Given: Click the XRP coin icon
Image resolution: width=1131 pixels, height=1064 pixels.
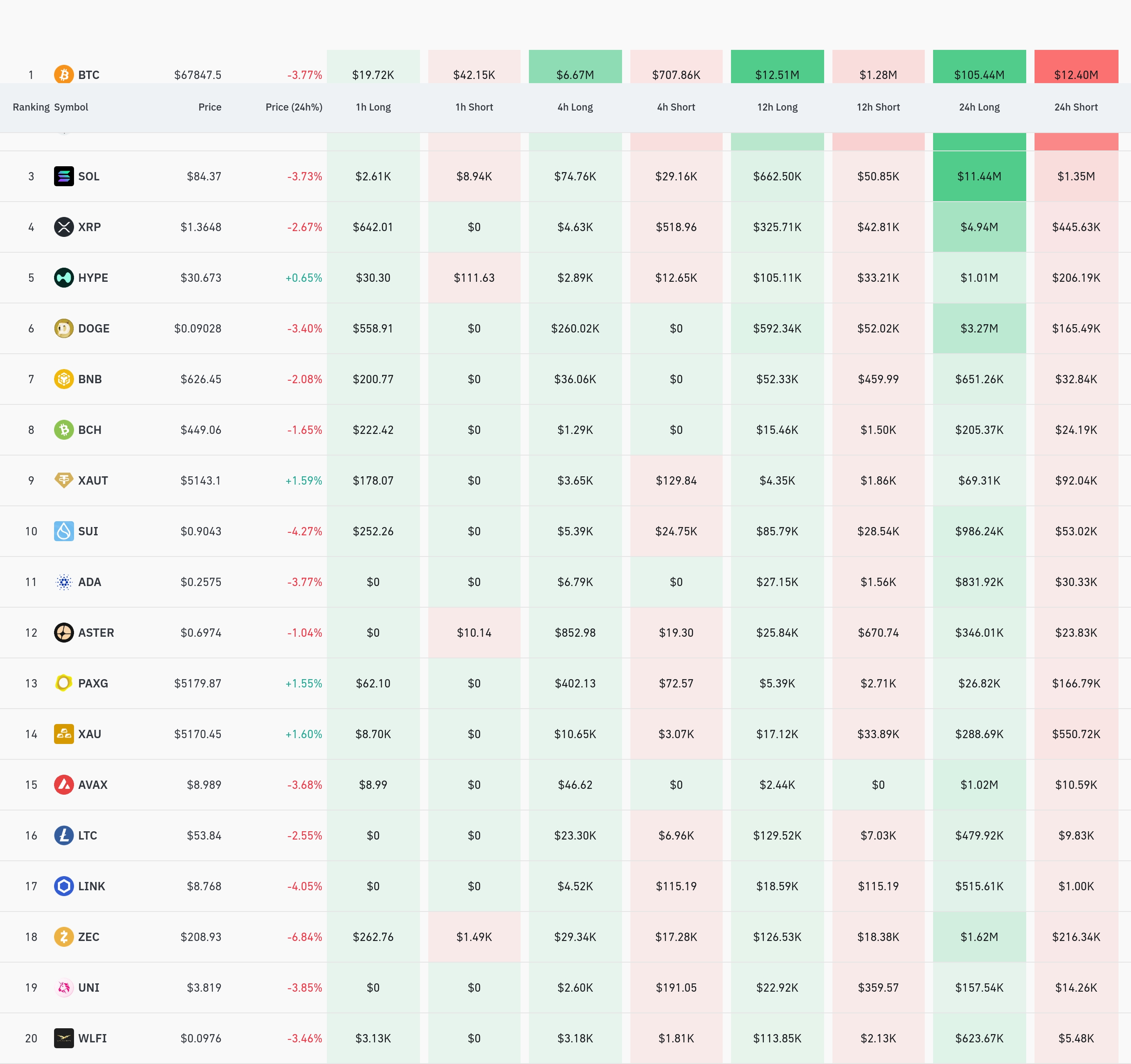Looking at the screenshot, I should 64,227.
